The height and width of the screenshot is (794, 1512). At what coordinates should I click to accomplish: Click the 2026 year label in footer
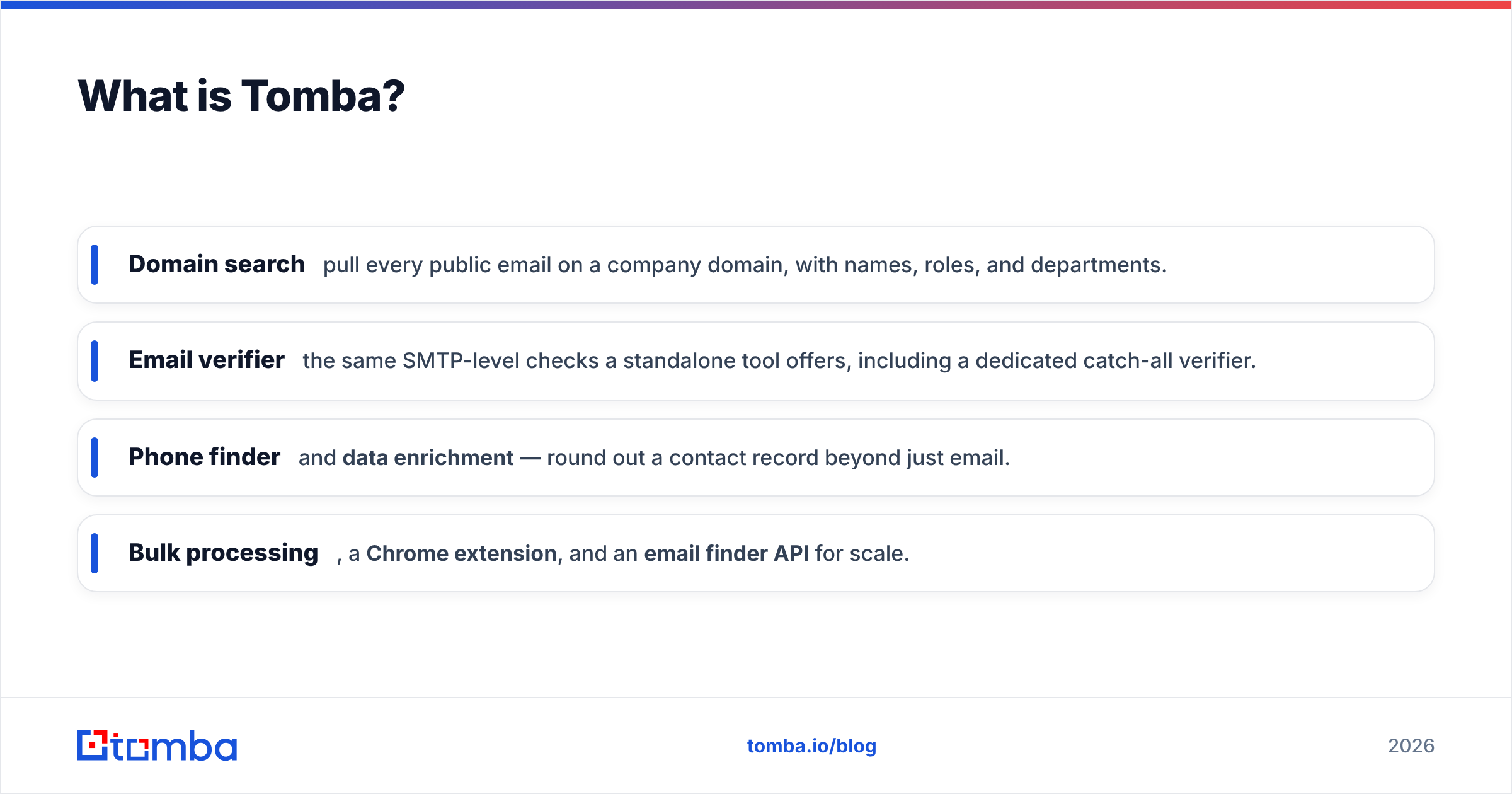tap(1411, 746)
